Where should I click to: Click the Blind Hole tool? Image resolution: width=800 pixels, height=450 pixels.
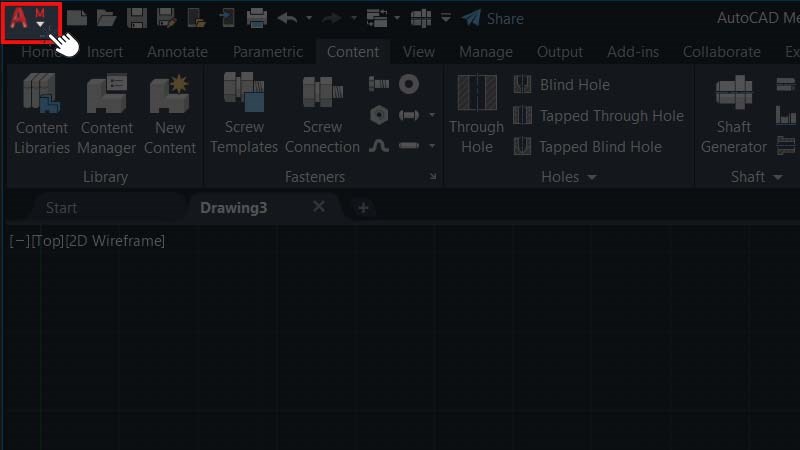click(561, 85)
